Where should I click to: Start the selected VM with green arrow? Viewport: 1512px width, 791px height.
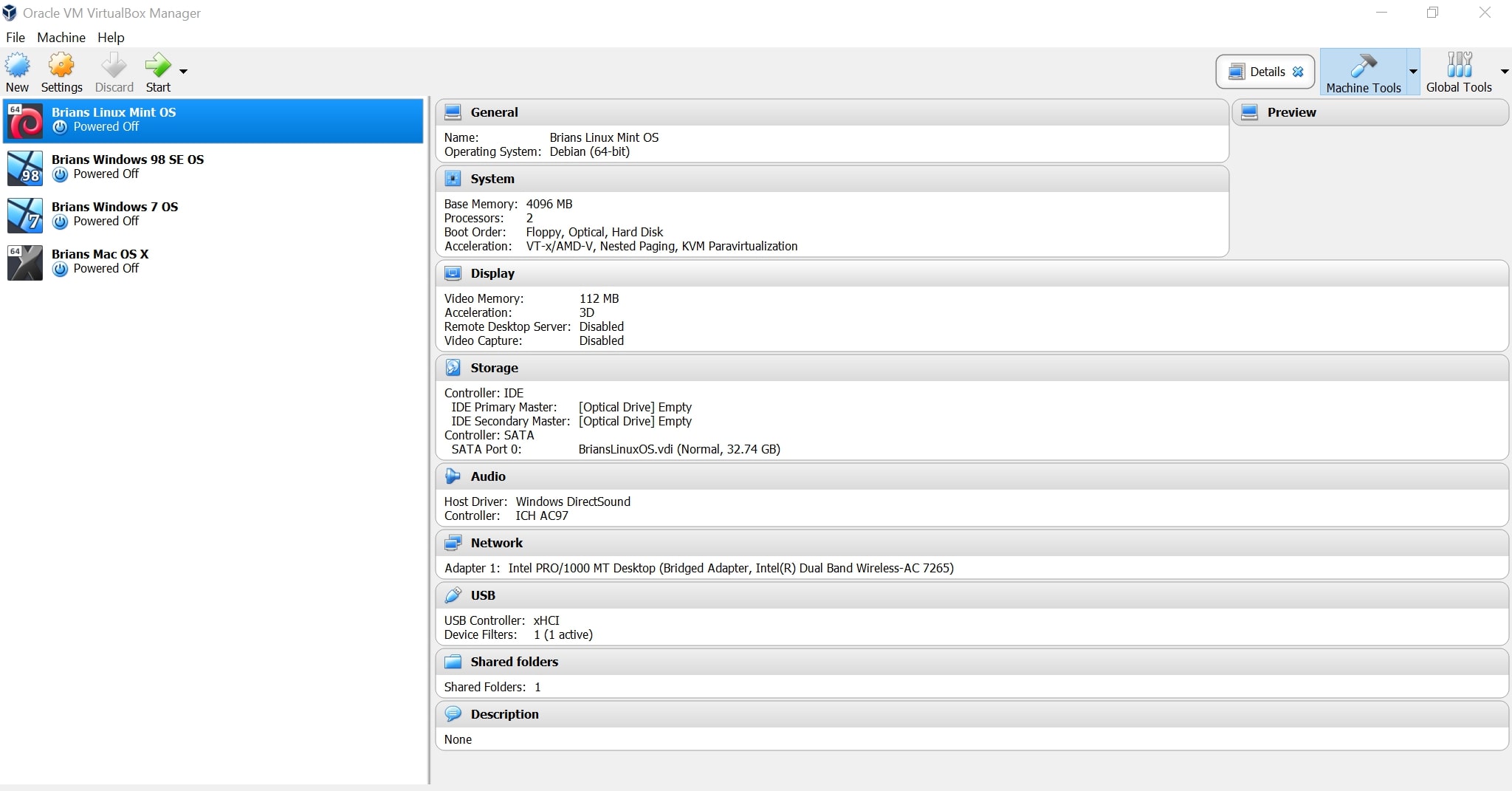tap(158, 65)
